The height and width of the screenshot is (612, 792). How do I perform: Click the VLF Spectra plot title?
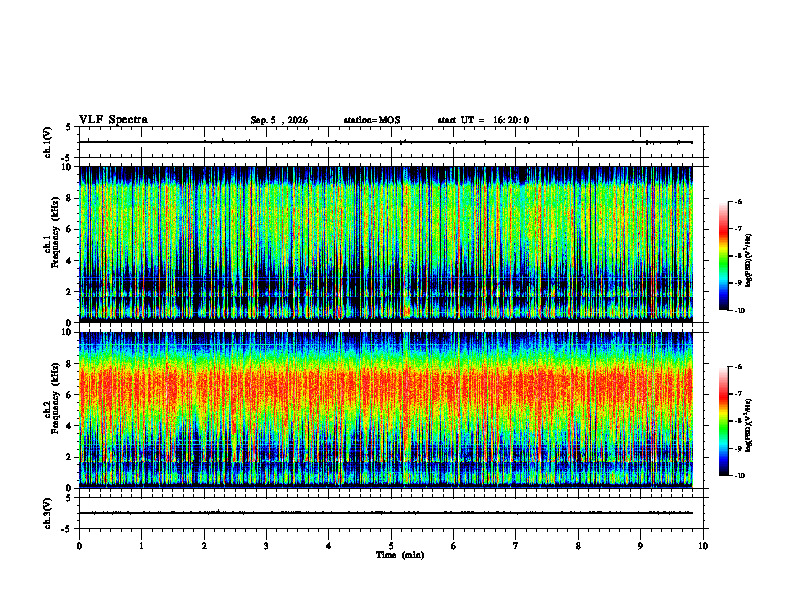coord(113,120)
